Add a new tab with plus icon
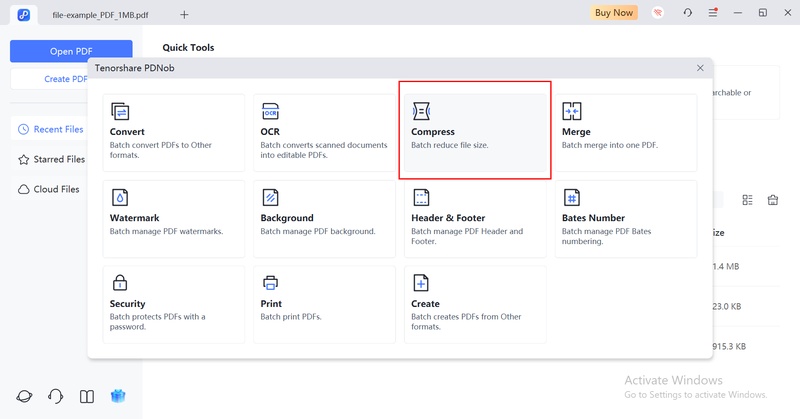The image size is (800, 419). tap(184, 15)
